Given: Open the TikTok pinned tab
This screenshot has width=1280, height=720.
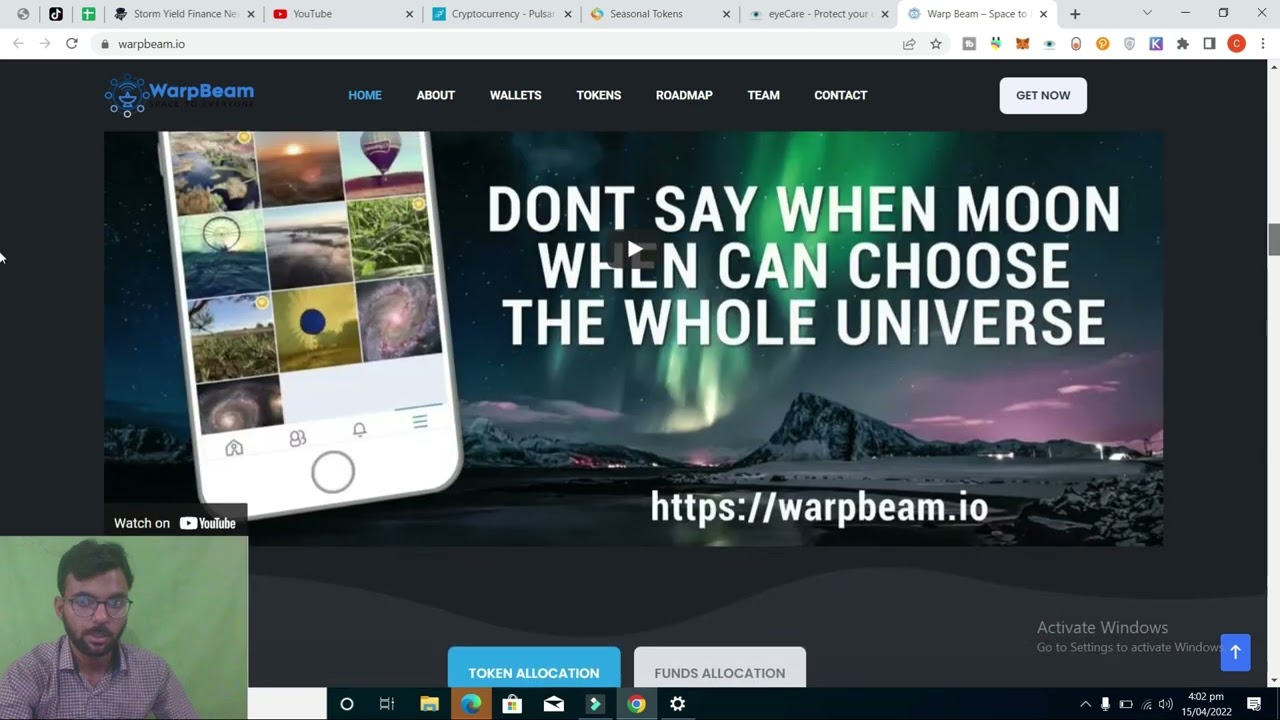Looking at the screenshot, I should coord(55,14).
